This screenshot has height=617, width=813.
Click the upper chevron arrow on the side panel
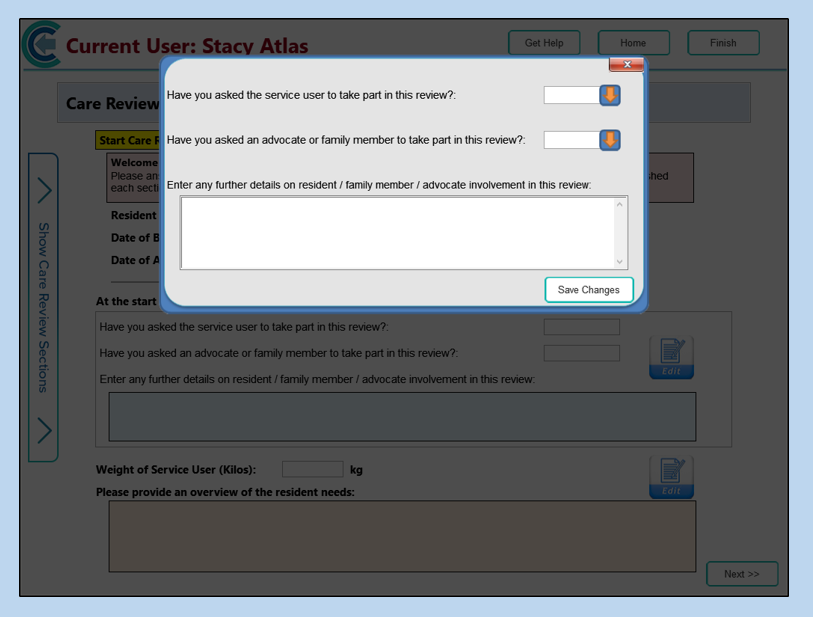coord(43,189)
